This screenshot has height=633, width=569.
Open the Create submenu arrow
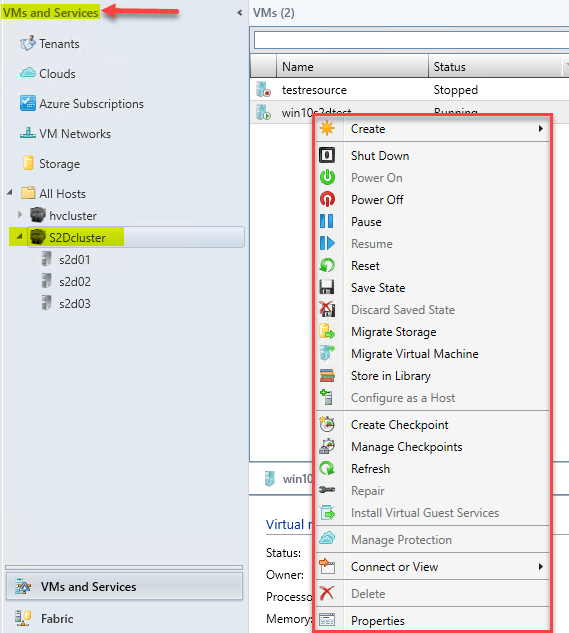540,128
